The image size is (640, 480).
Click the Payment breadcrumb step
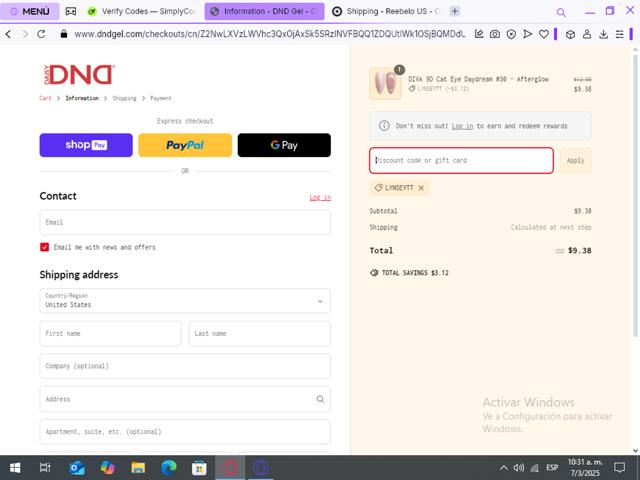pos(161,98)
